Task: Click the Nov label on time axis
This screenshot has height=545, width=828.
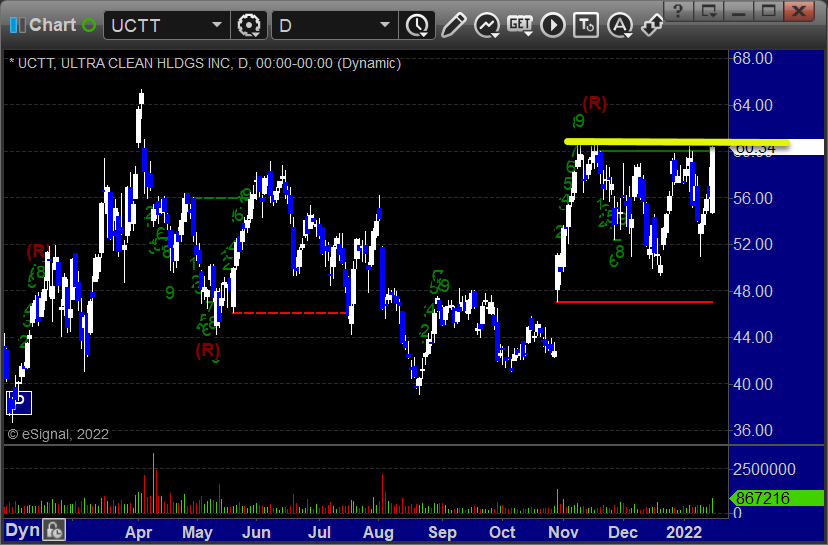Action: tap(563, 532)
